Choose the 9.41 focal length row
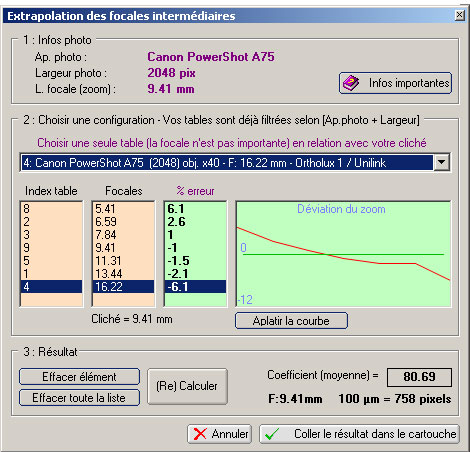This screenshot has width=470, height=452. pyautogui.click(x=123, y=248)
